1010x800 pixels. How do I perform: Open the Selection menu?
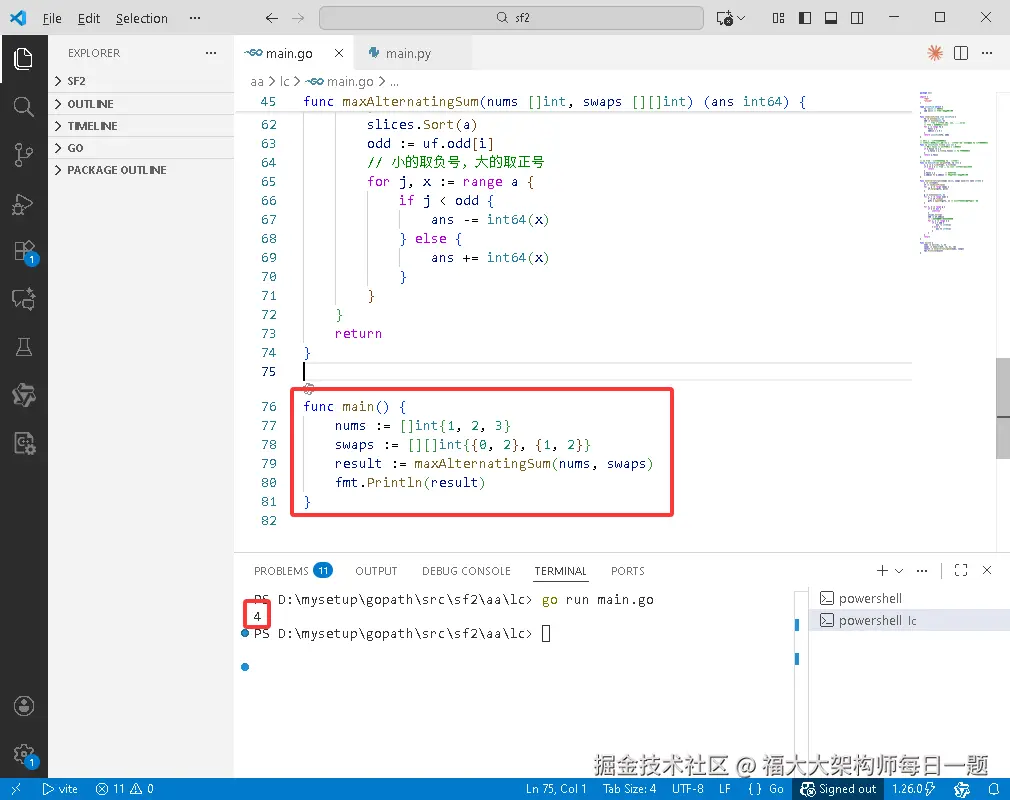[x=142, y=18]
